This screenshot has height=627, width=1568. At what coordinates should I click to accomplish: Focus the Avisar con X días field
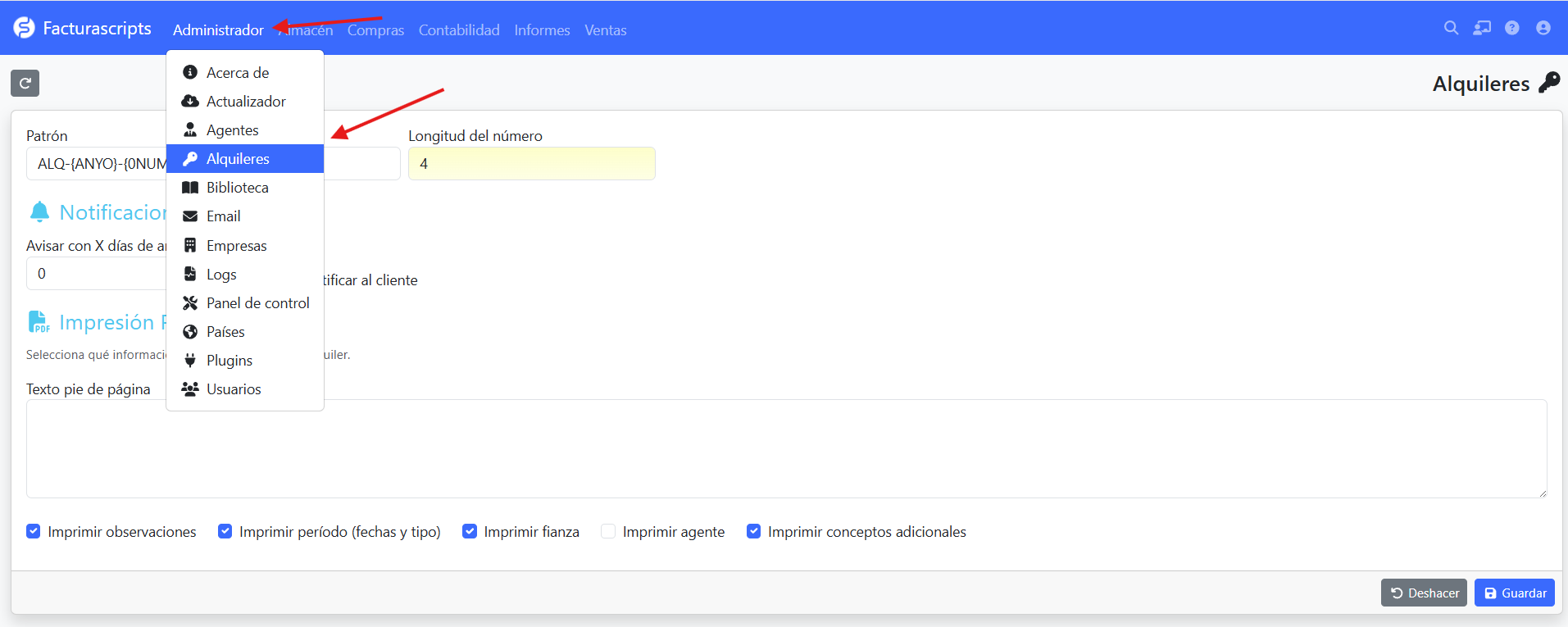(x=96, y=274)
